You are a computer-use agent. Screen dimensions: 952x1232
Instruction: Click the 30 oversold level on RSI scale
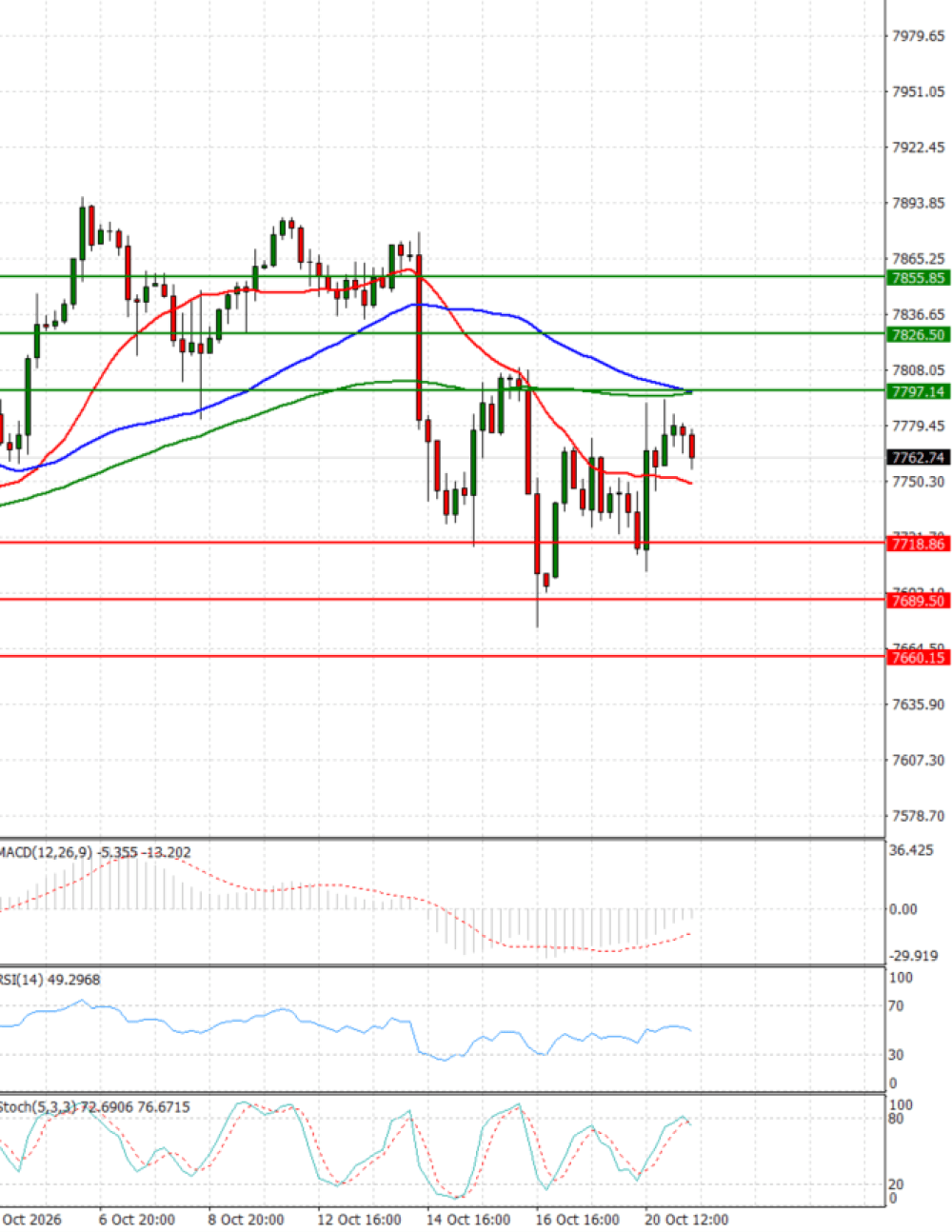(x=896, y=1055)
